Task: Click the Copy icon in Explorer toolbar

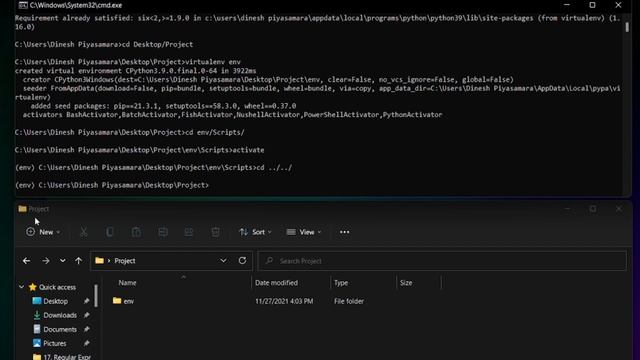Action: click(110, 232)
